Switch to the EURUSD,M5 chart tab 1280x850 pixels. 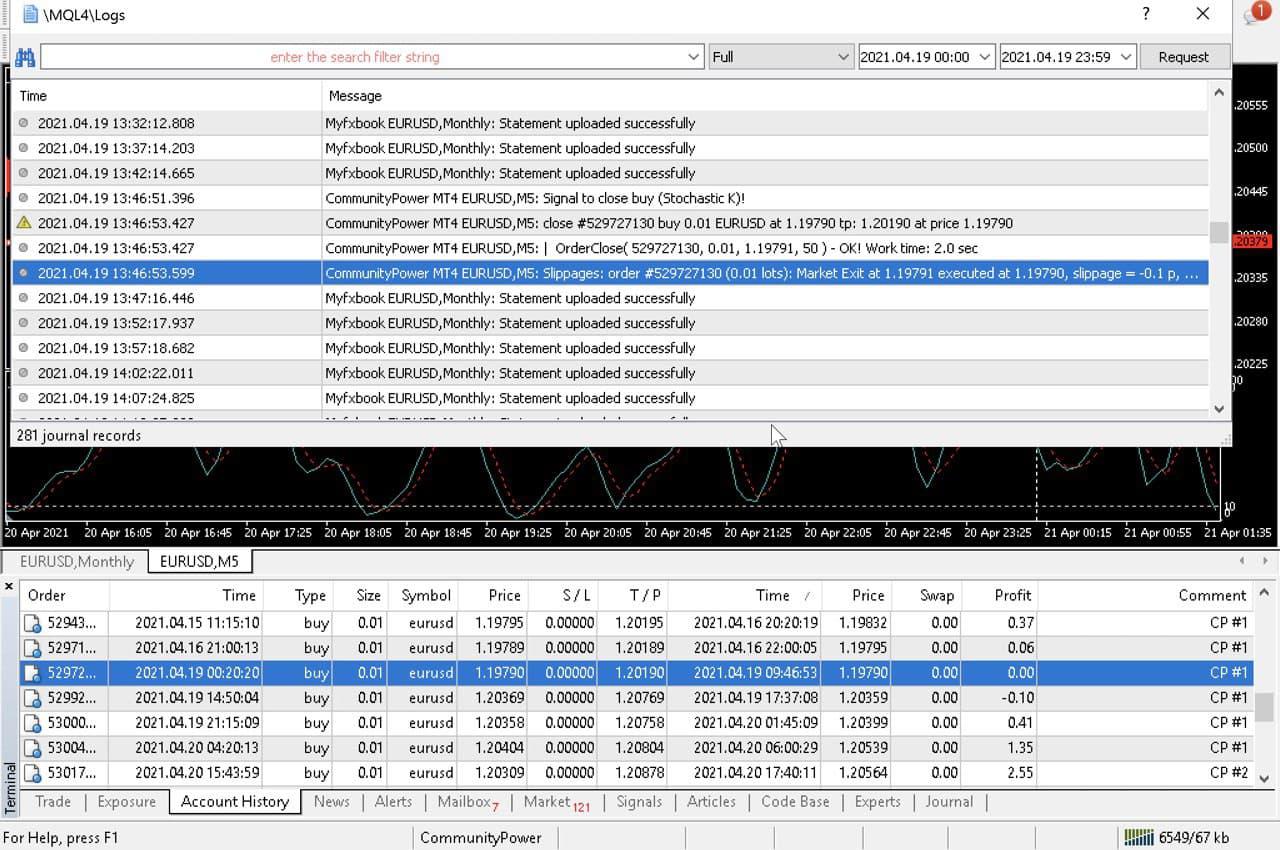[200, 561]
